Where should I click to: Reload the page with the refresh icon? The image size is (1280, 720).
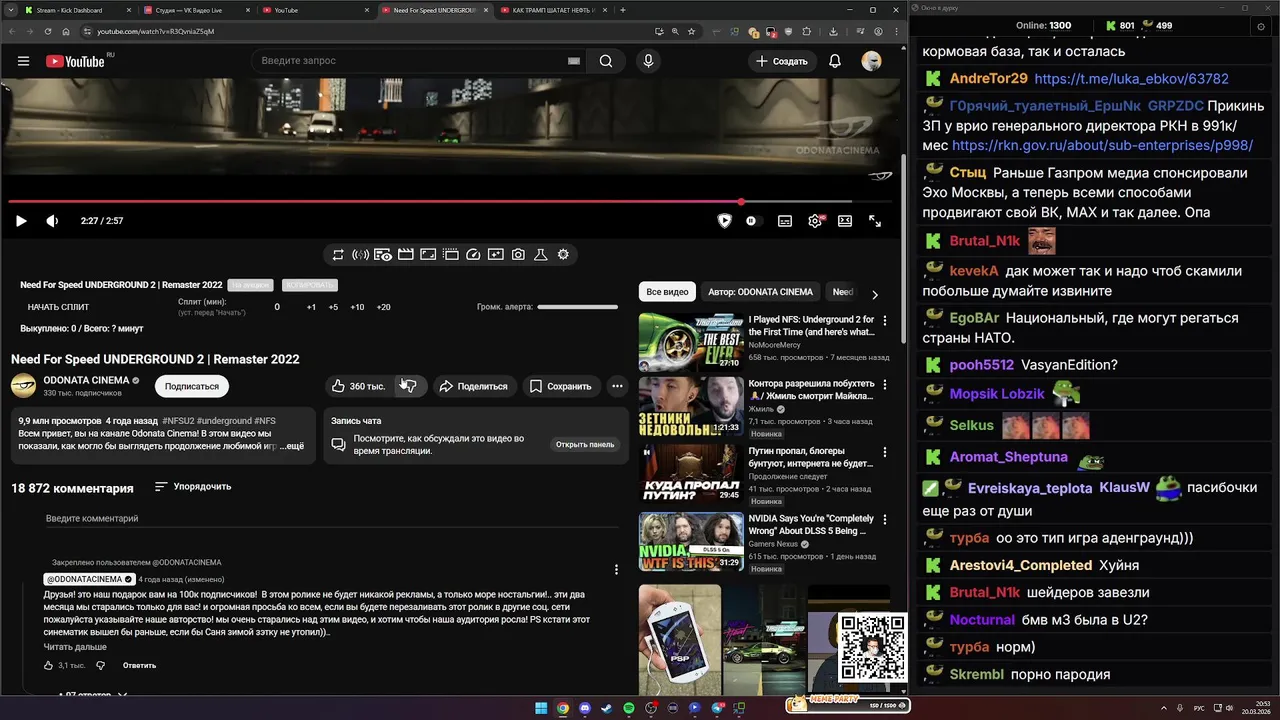[x=48, y=31]
